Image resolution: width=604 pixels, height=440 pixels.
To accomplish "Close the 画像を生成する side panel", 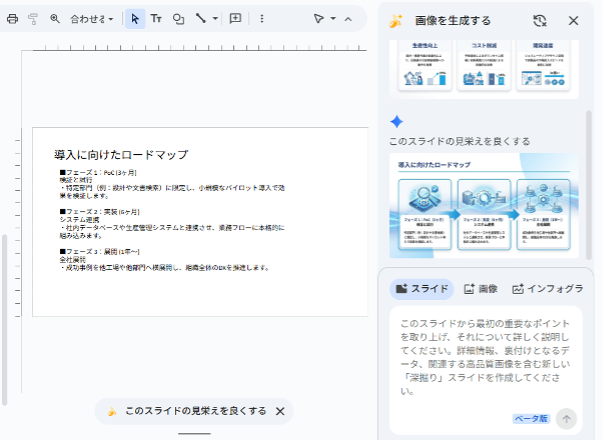I will (x=573, y=20).
